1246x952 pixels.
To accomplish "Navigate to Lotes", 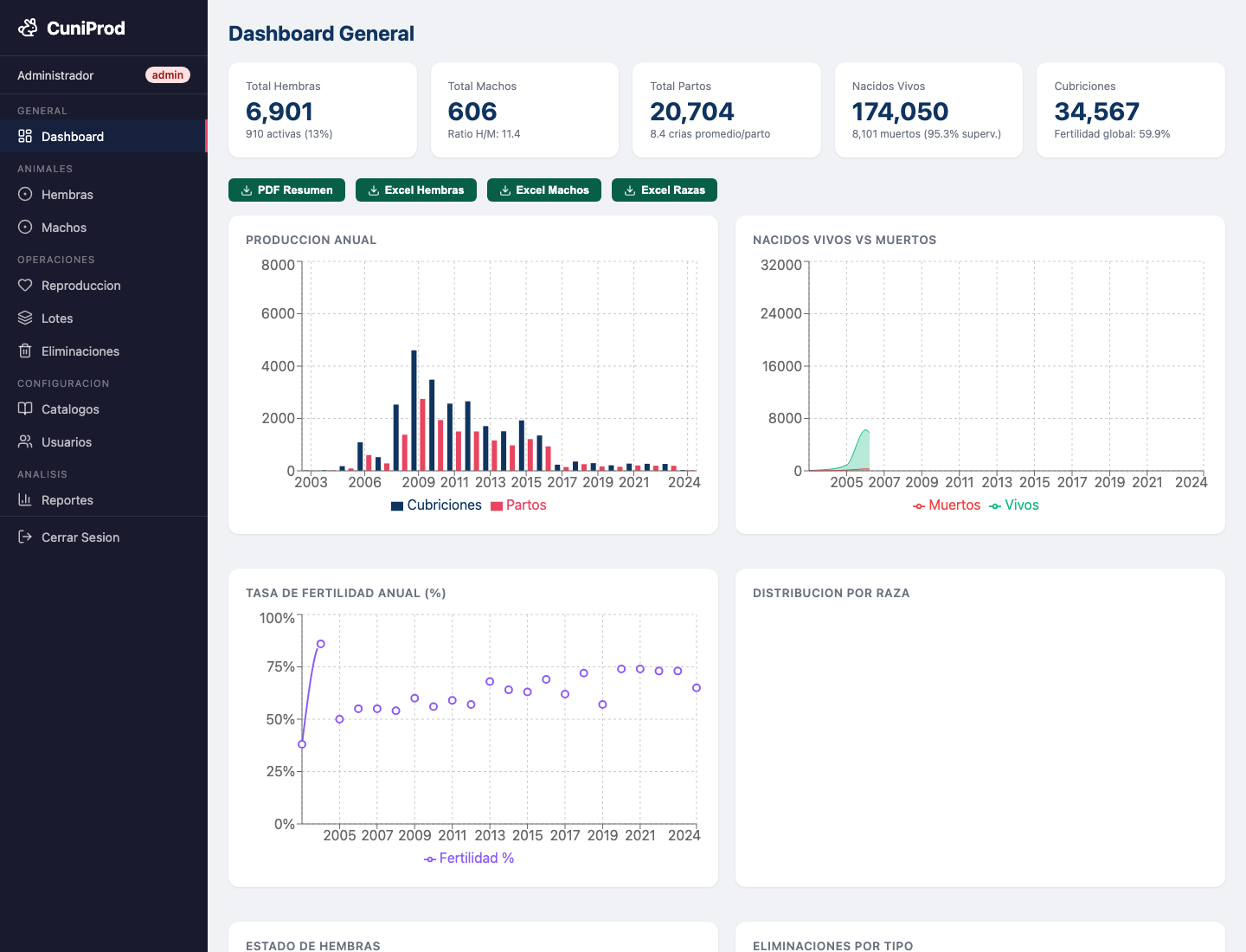I will (104, 318).
